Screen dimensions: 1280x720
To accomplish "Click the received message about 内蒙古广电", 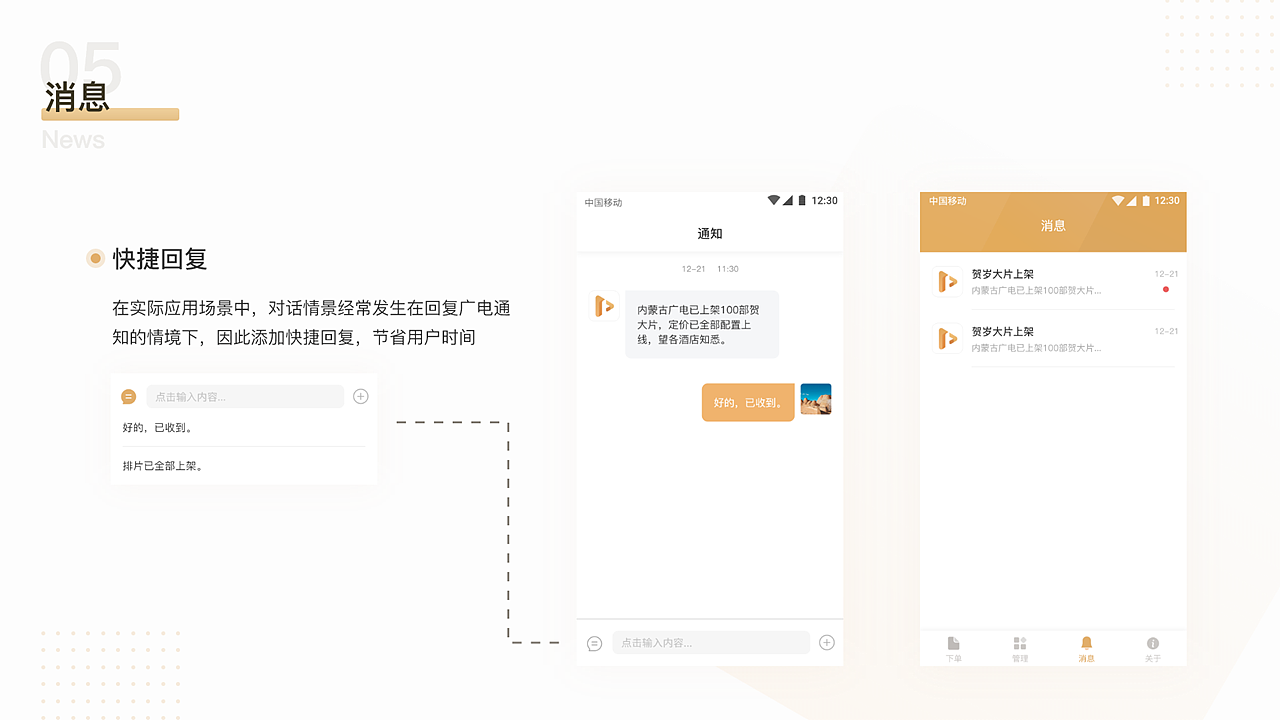I will tap(702, 325).
